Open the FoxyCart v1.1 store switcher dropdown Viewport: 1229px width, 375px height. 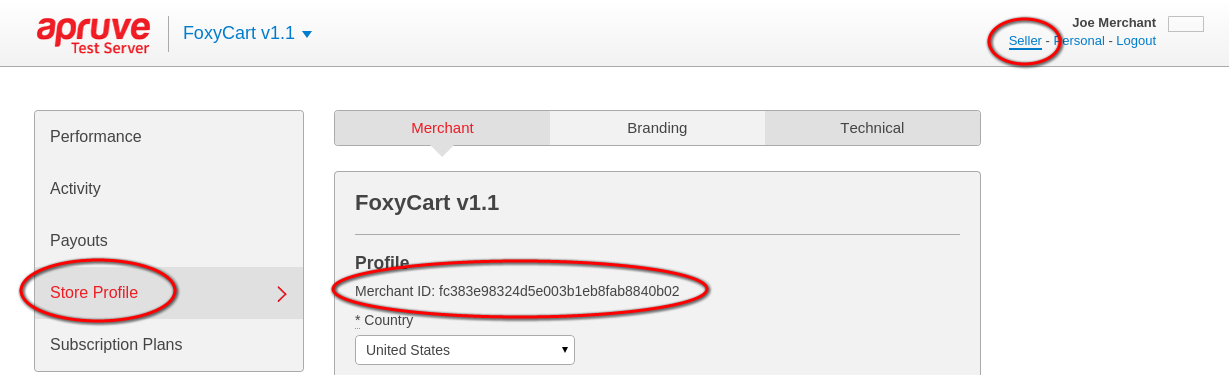(247, 33)
